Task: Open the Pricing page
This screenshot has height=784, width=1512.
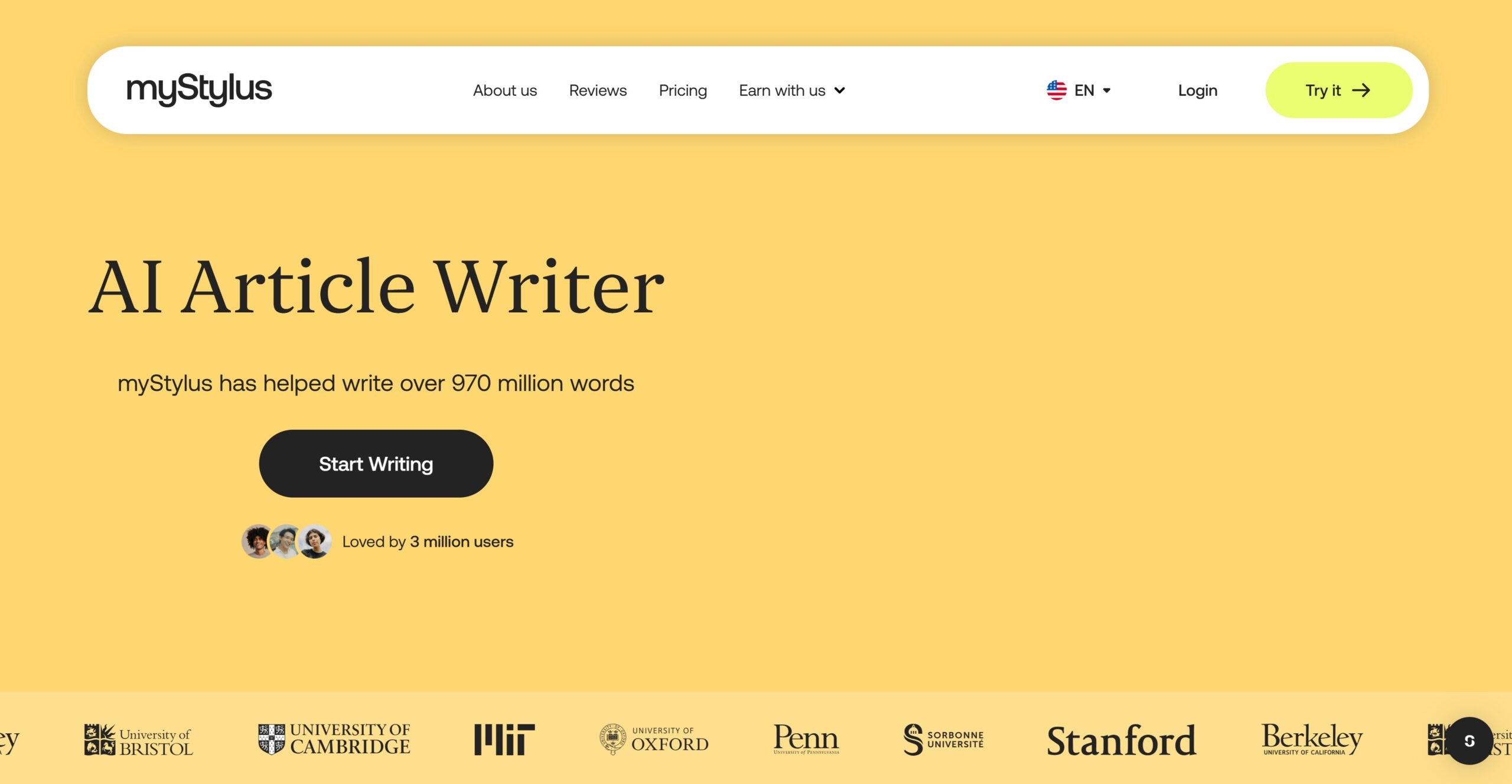Action: point(683,90)
